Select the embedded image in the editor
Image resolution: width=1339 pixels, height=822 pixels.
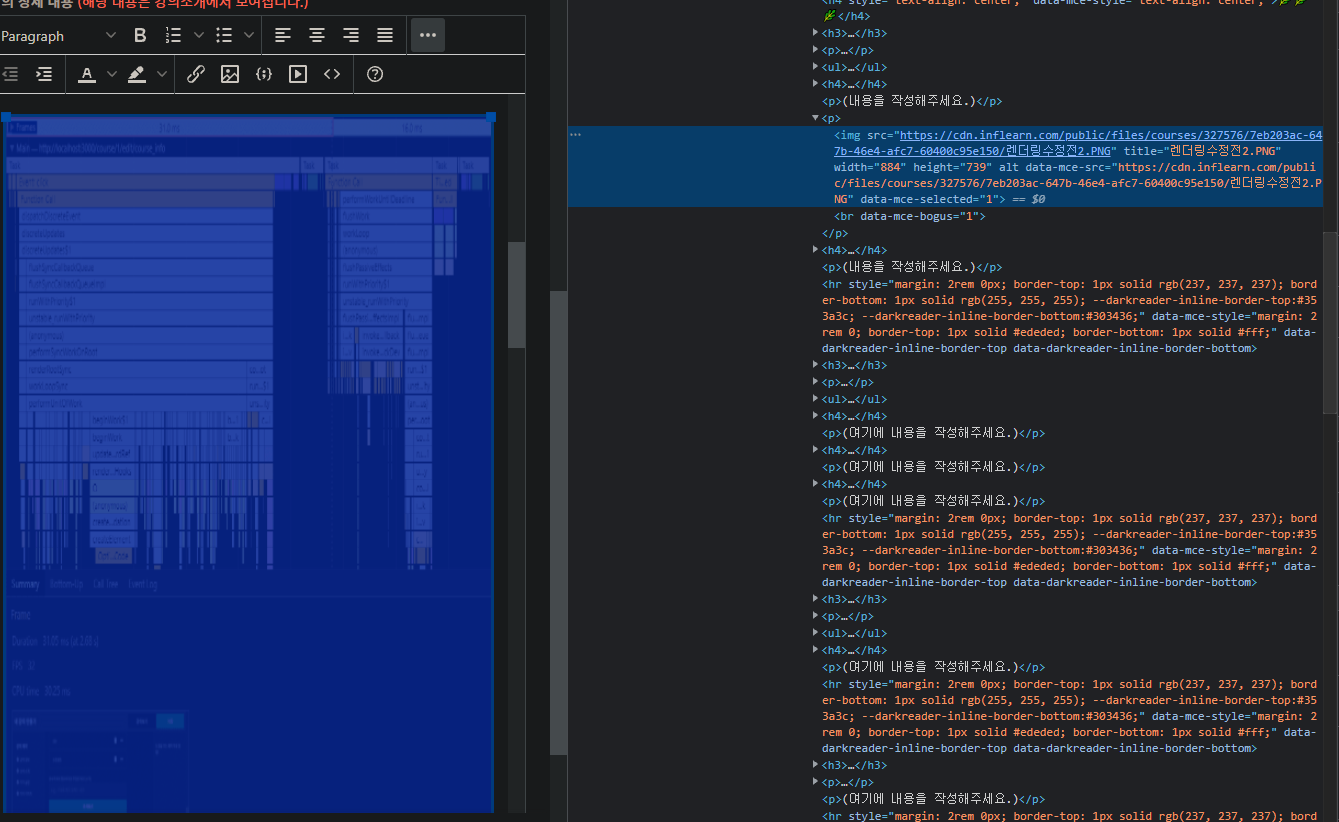pos(248,460)
